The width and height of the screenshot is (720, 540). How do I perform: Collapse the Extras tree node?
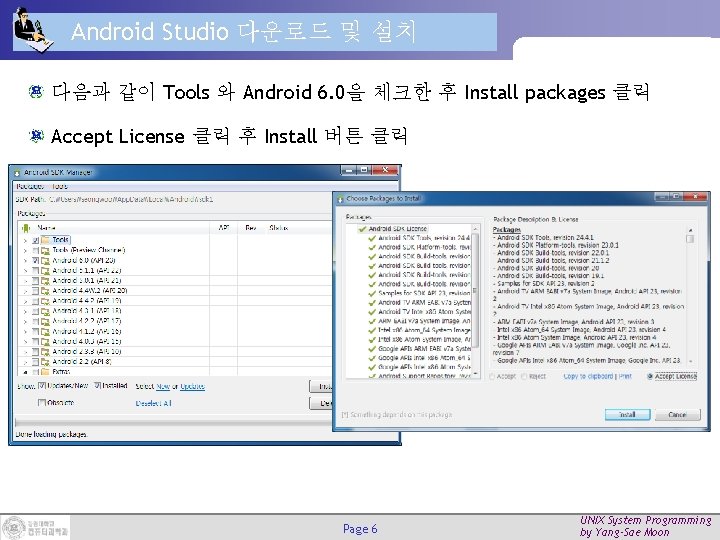(x=25, y=371)
